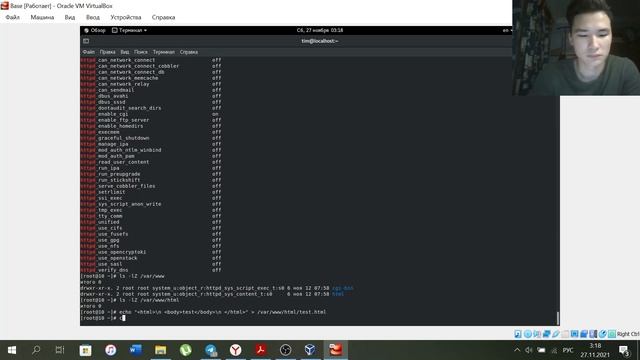The image size is (640, 360).
Task: Open the GNOME Терминал application menu dropdown
Action: 129,30
